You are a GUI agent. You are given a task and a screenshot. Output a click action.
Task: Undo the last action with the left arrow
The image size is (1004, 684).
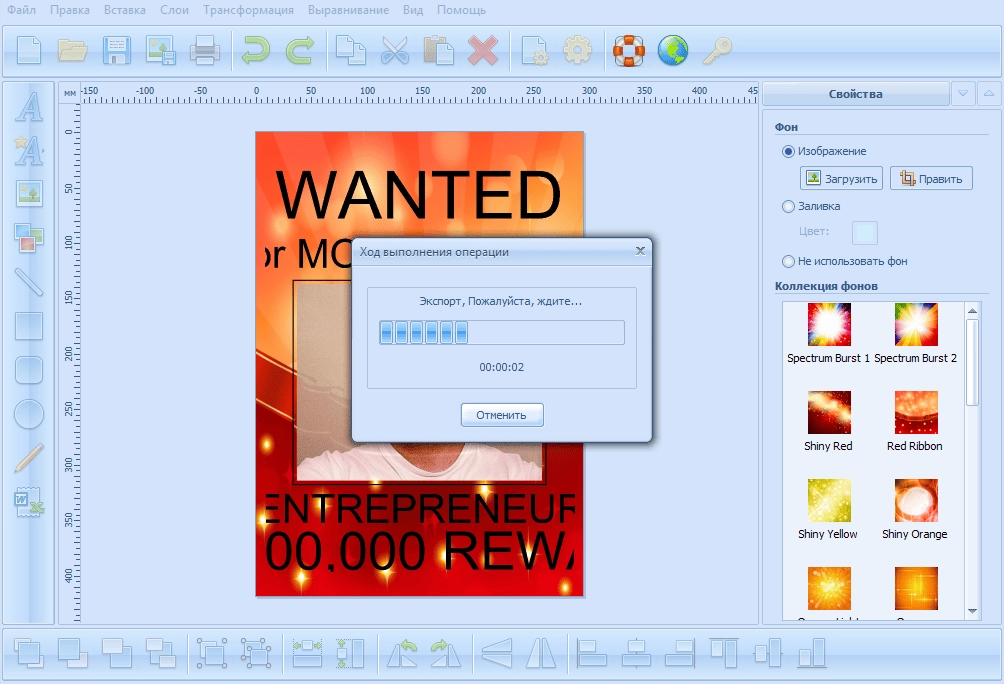click(255, 51)
